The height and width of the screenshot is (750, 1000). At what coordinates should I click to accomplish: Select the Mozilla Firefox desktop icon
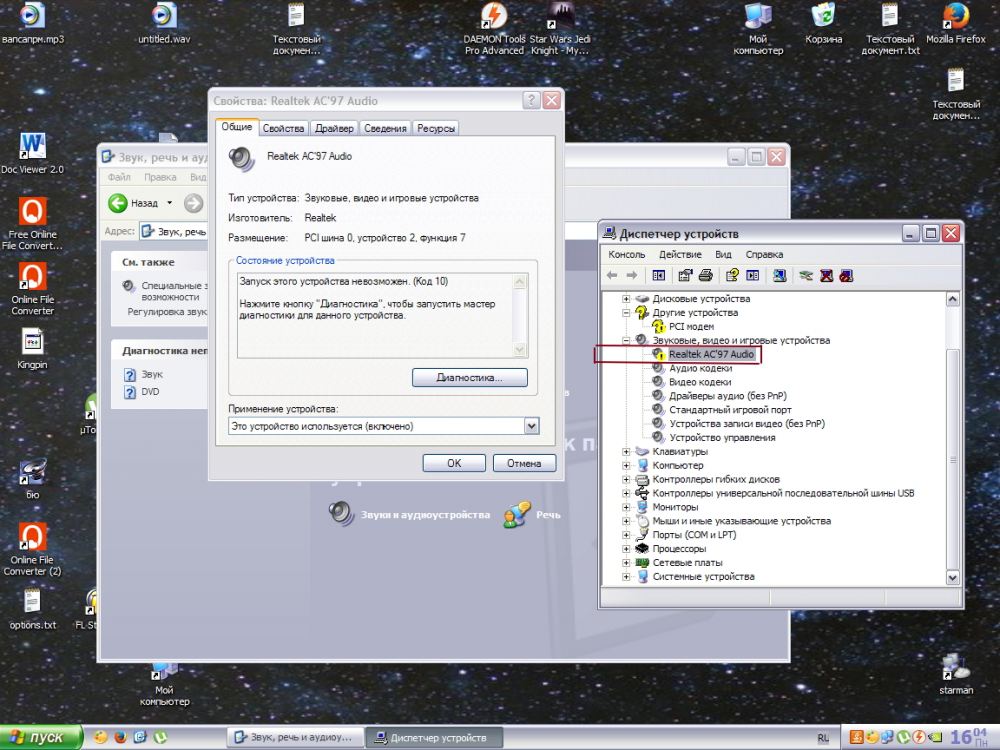coord(955,24)
